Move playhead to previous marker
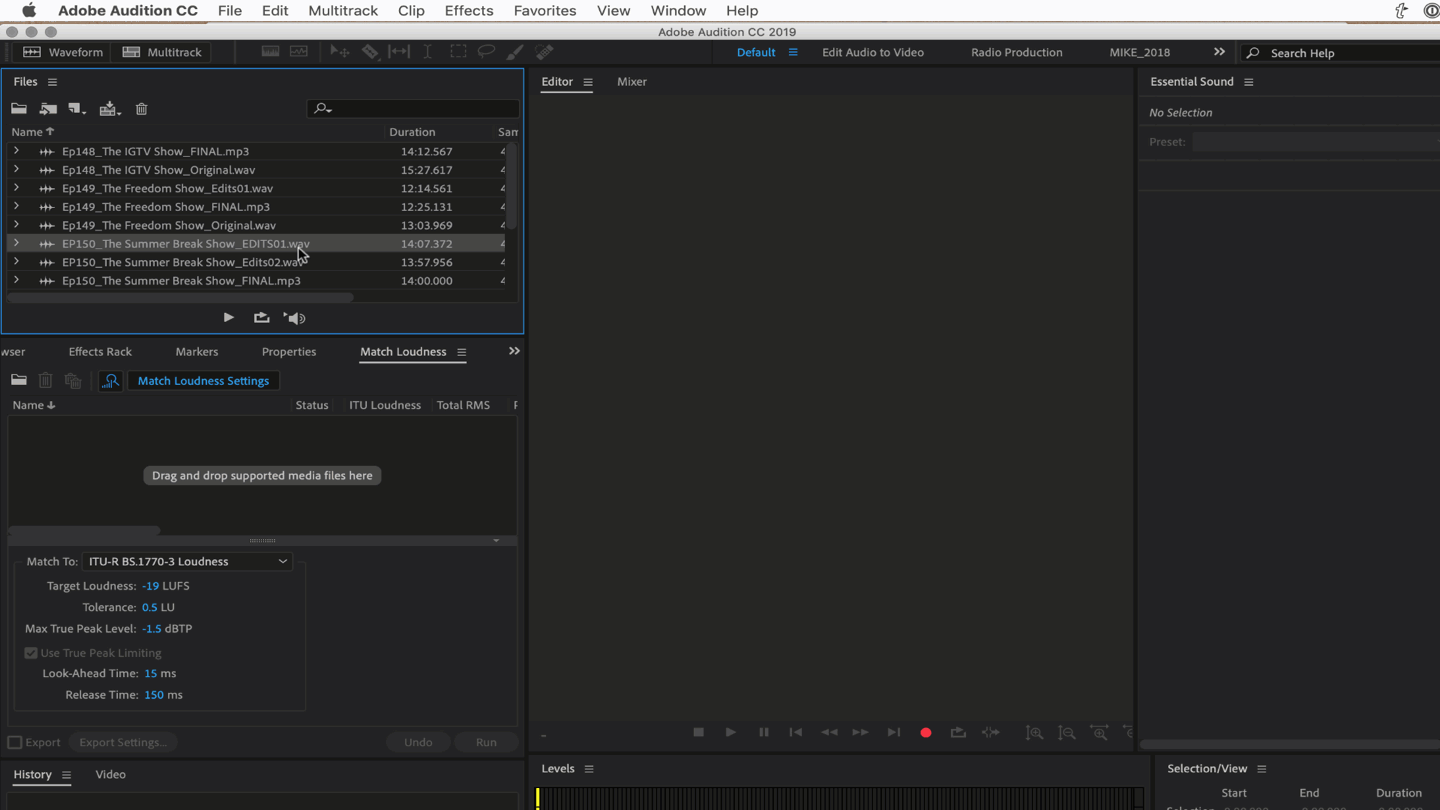 pos(796,733)
